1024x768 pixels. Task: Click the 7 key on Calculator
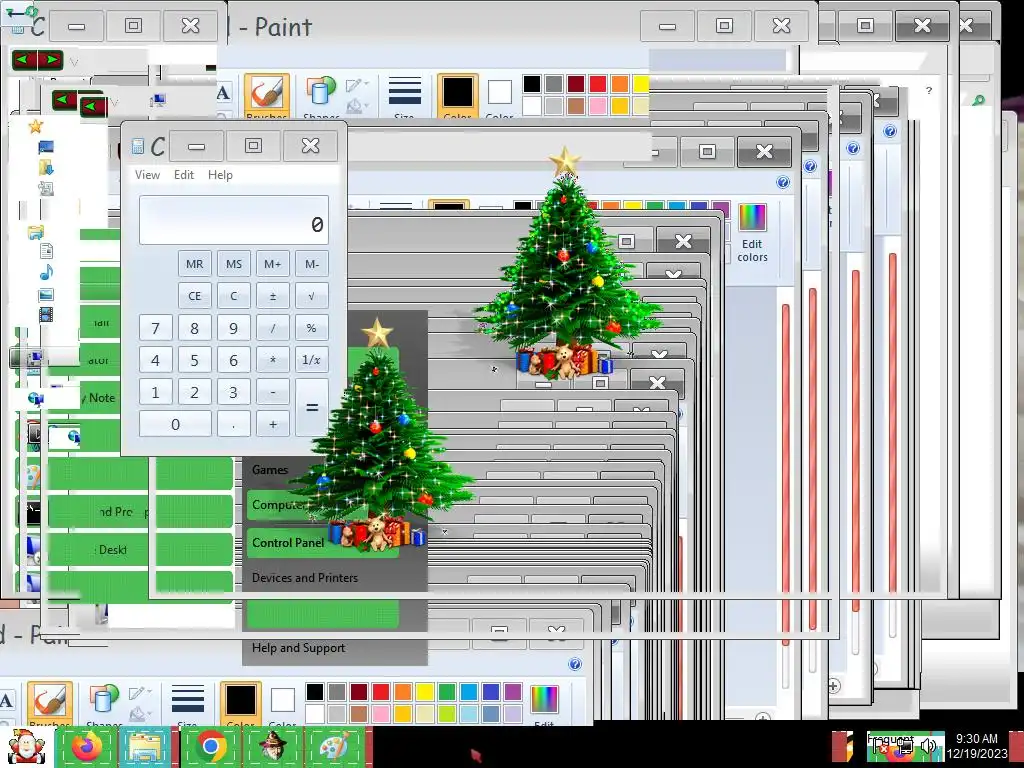[155, 328]
